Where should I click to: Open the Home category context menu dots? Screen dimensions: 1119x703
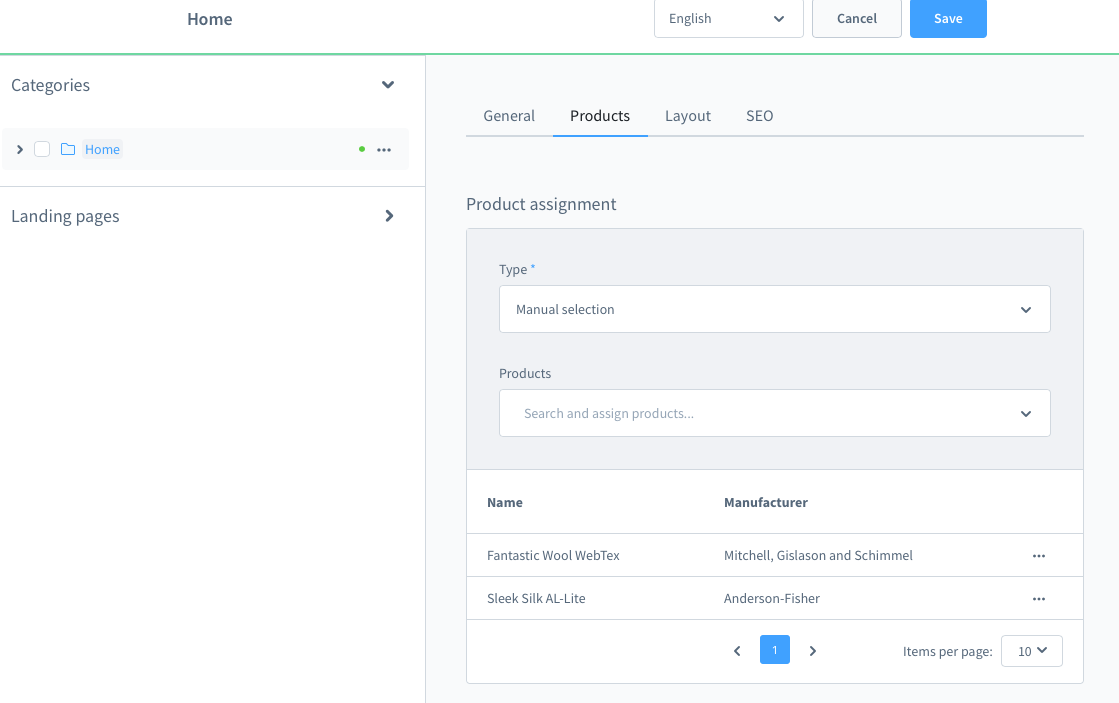point(384,150)
